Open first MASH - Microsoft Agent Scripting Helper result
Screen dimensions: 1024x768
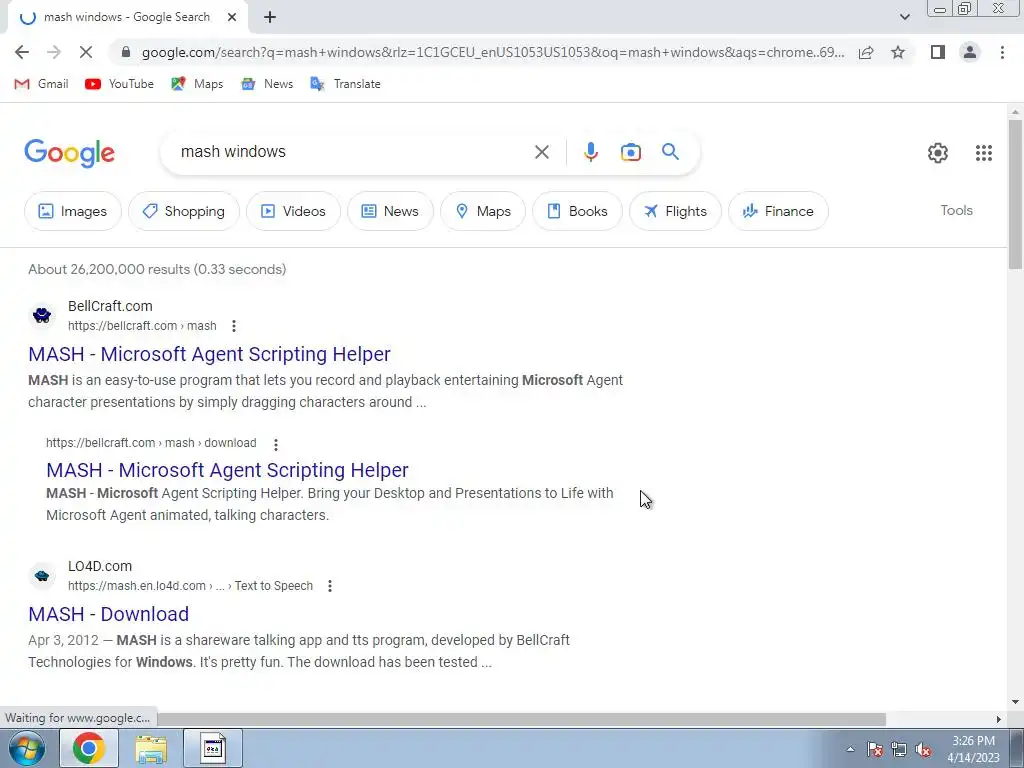coord(209,354)
